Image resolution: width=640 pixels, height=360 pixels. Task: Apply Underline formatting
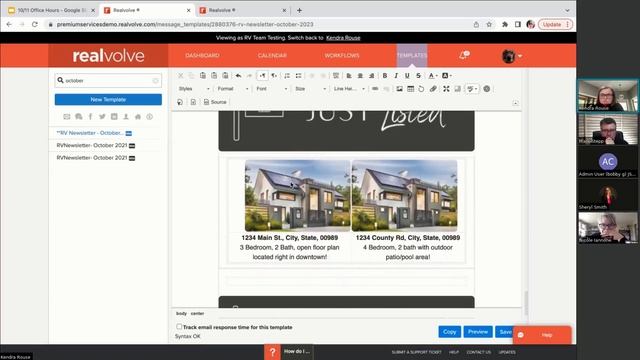point(407,76)
